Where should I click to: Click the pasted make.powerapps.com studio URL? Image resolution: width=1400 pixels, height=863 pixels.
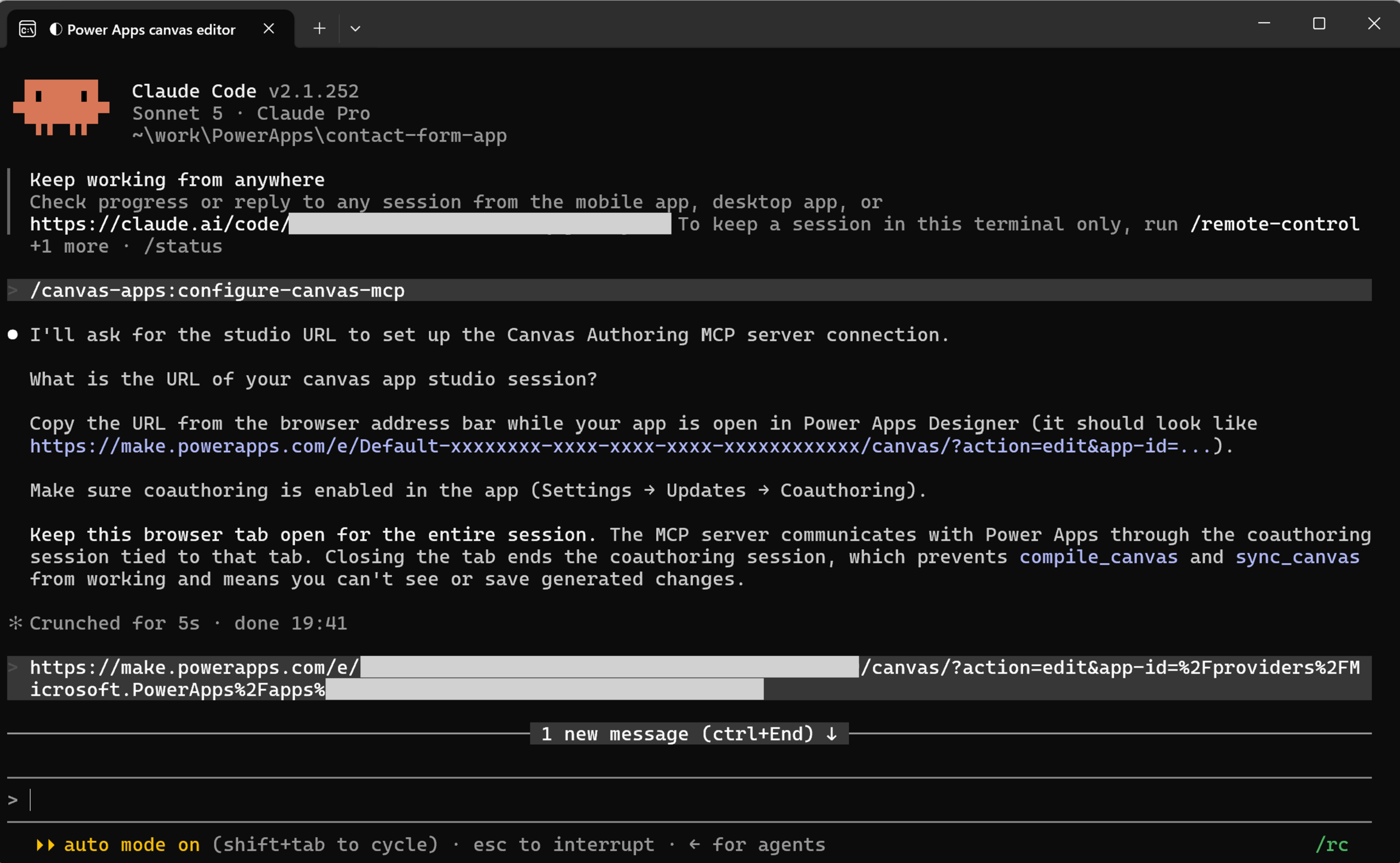pos(689,678)
